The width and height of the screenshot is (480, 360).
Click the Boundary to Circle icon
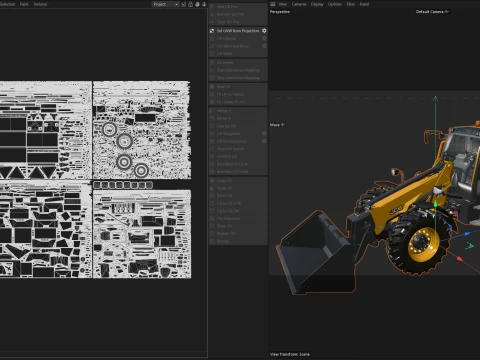(212, 164)
